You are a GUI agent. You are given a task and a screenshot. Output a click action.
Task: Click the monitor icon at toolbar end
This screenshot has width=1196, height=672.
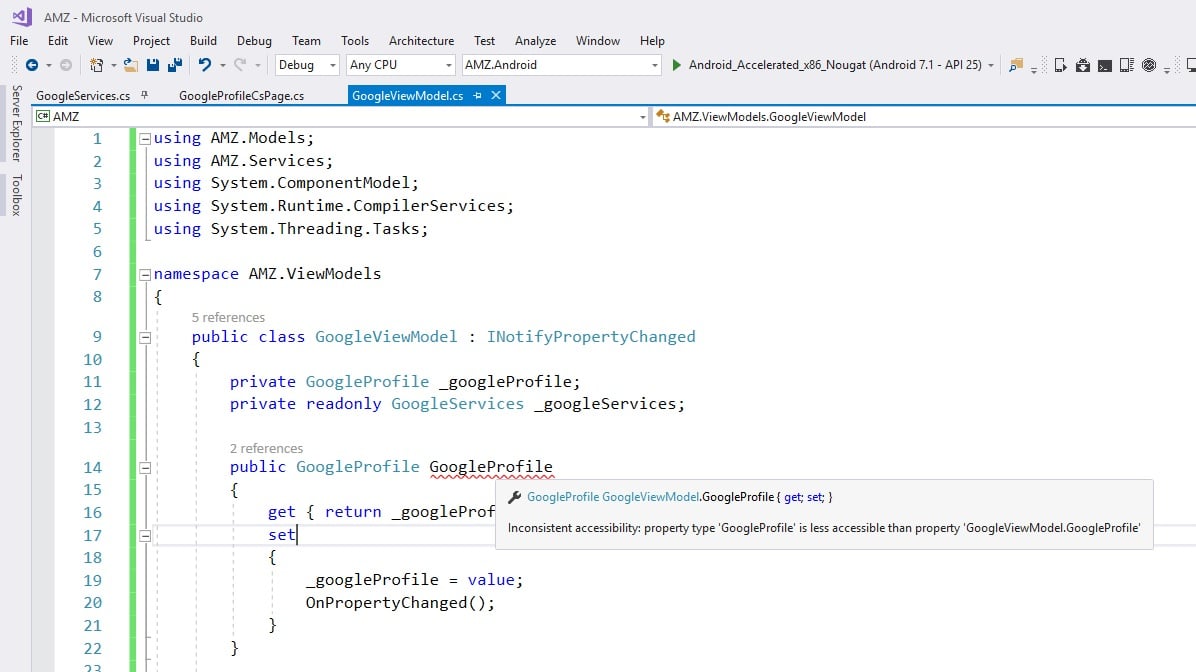coord(1191,66)
